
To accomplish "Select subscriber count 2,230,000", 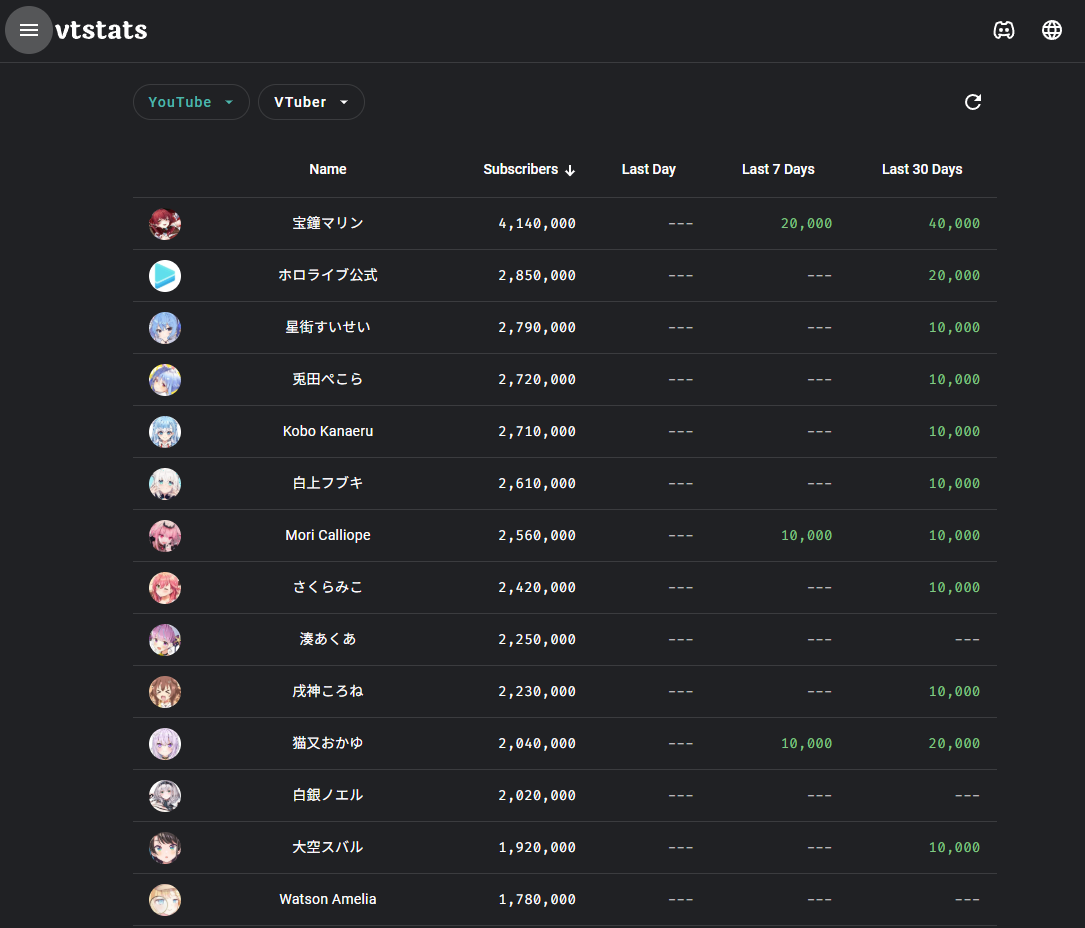I will pyautogui.click(x=537, y=691).
